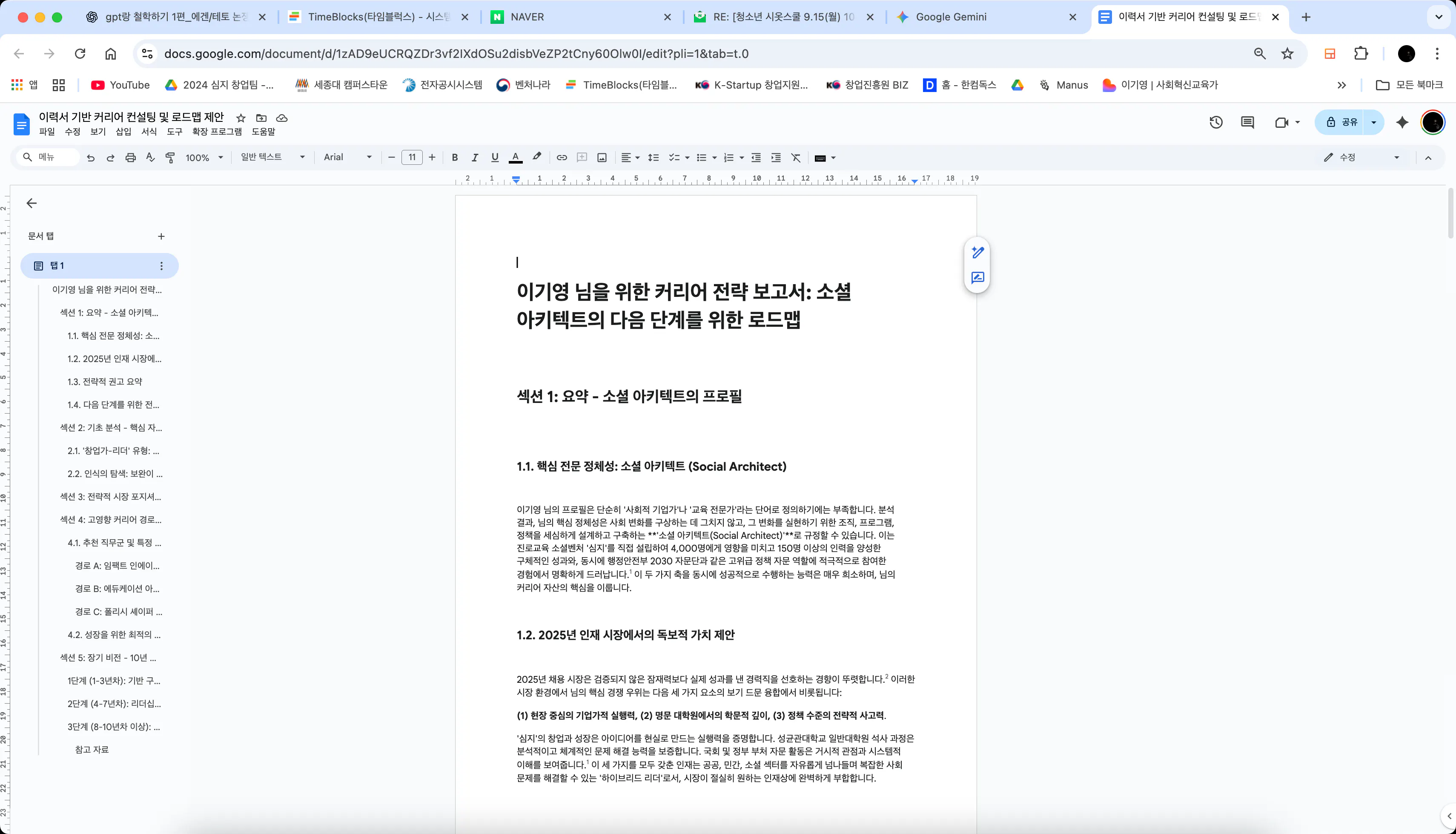
Task: Insert an image
Action: click(x=602, y=158)
